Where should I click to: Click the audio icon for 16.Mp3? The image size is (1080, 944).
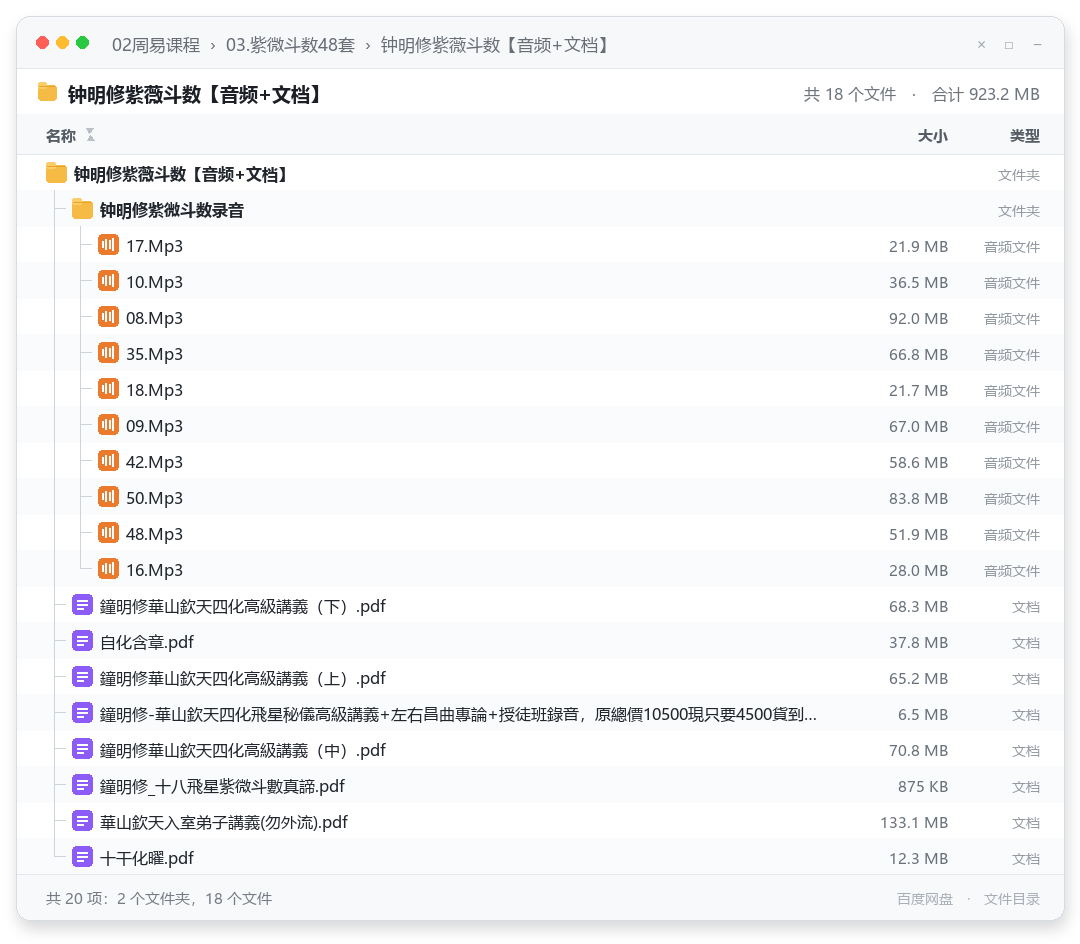click(x=108, y=569)
